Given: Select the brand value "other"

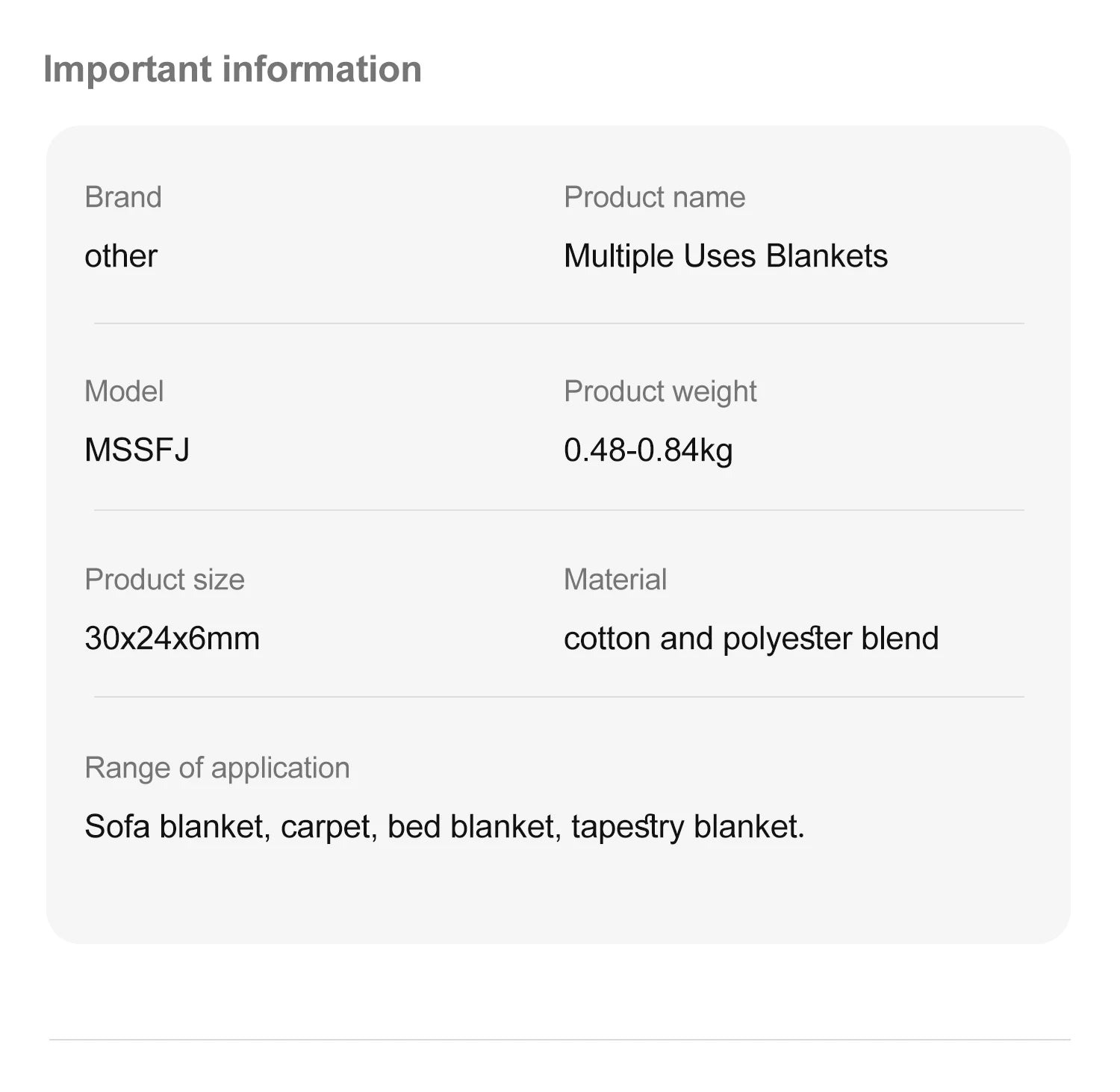Looking at the screenshot, I should [x=121, y=256].
